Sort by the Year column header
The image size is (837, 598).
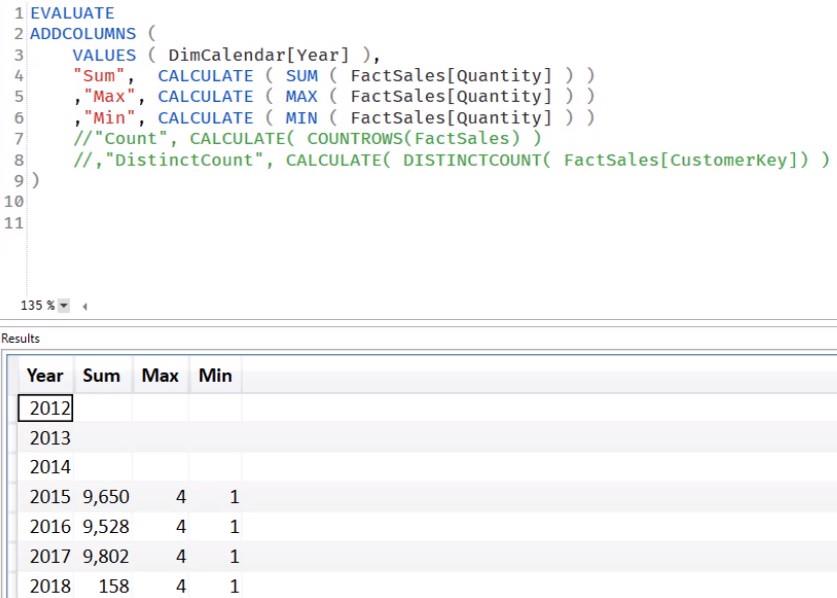[45, 376]
